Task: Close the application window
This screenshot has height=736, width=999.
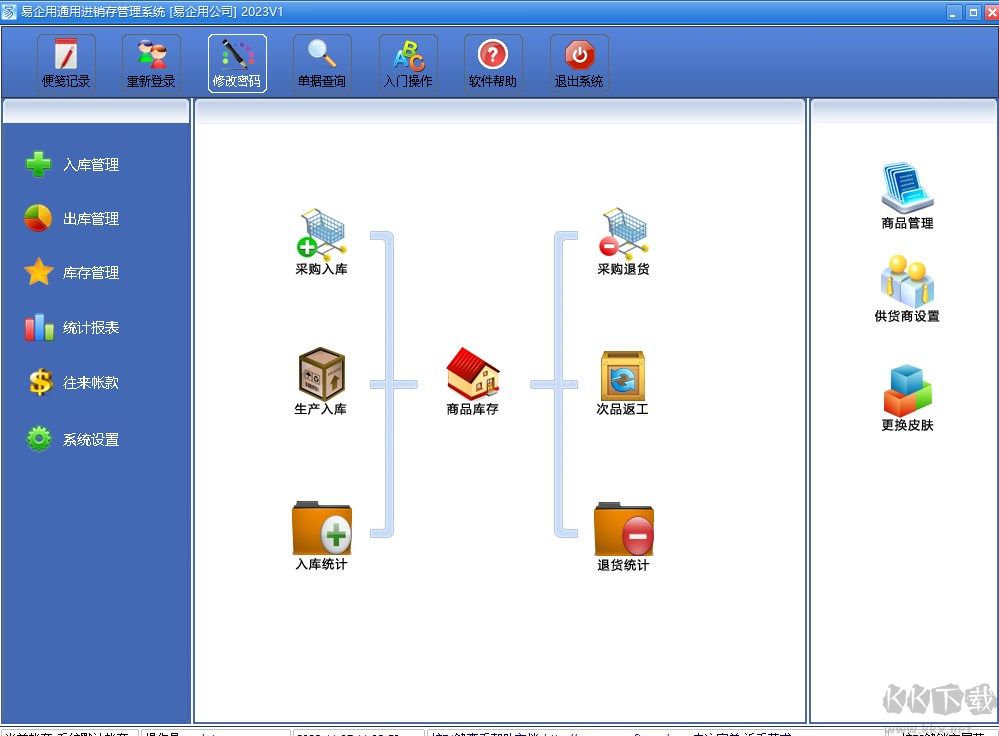Action: [992, 12]
